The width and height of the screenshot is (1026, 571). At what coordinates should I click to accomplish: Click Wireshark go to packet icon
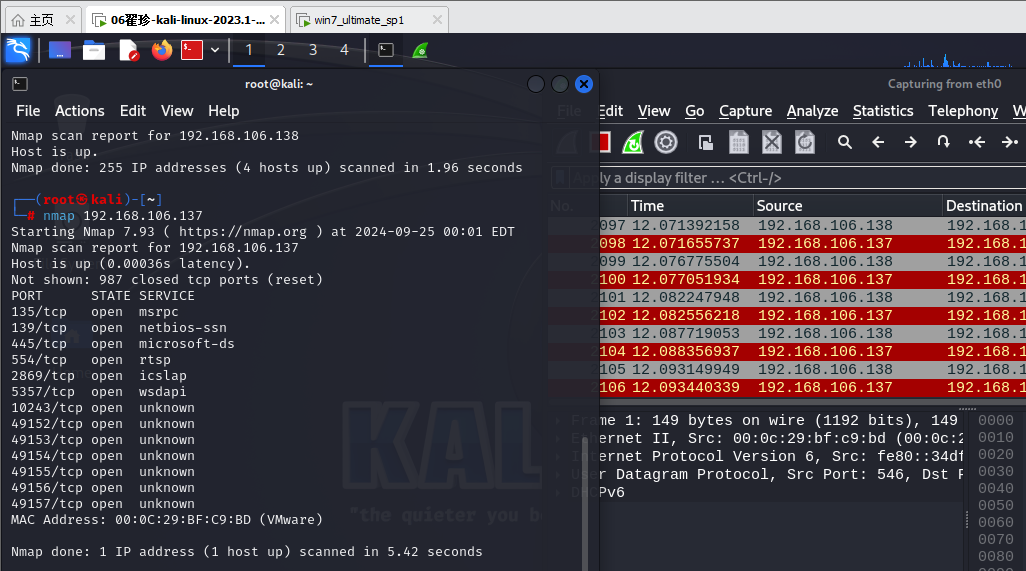pos(944,142)
